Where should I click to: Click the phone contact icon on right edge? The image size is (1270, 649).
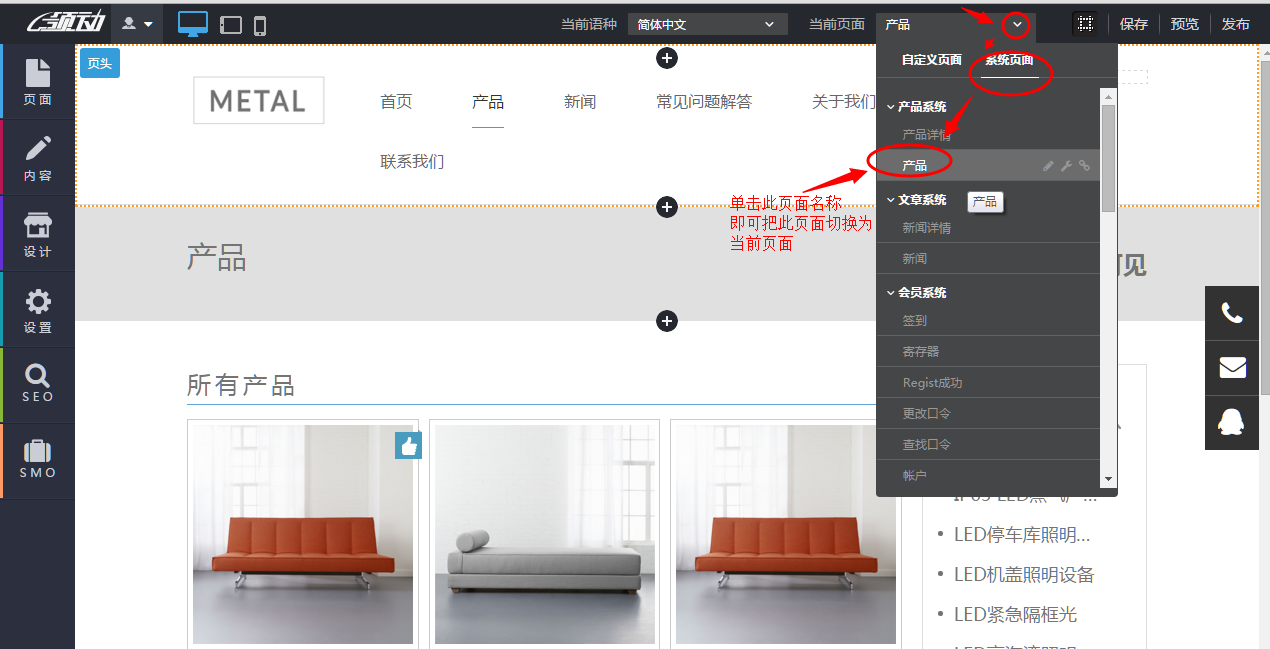[x=1231, y=313]
